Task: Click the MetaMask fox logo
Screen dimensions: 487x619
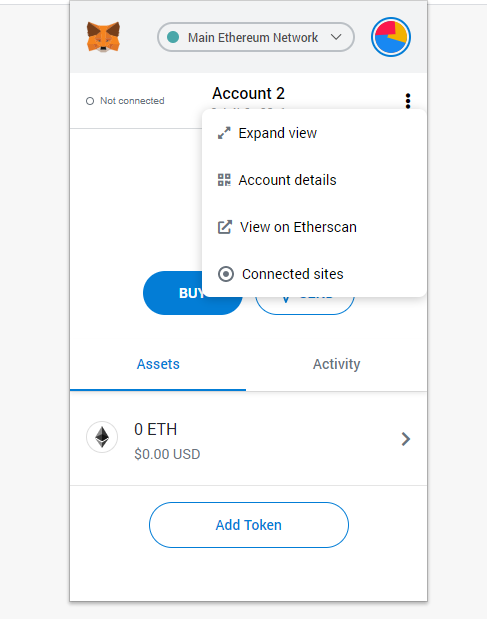Action: [103, 37]
